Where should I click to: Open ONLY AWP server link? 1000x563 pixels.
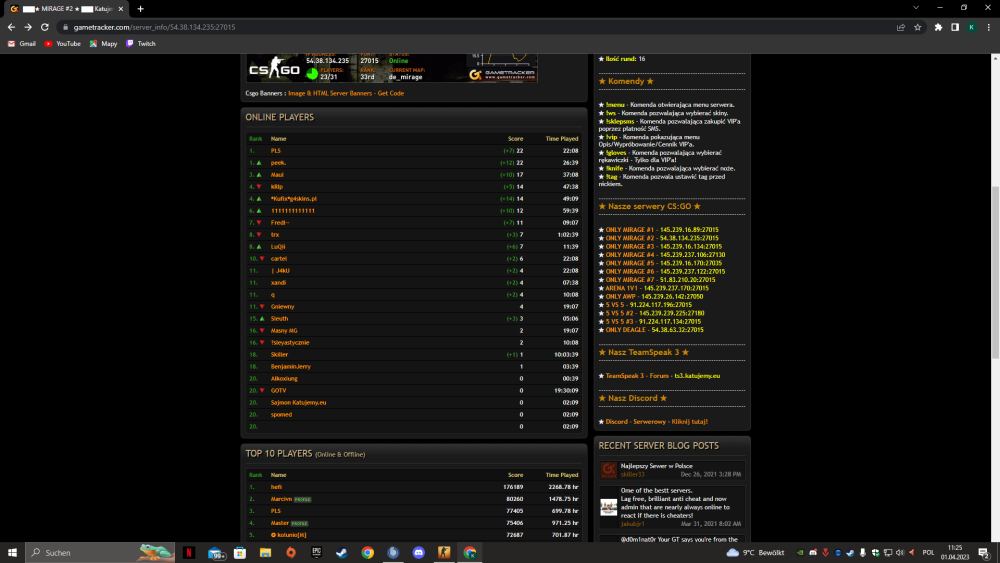click(654, 296)
